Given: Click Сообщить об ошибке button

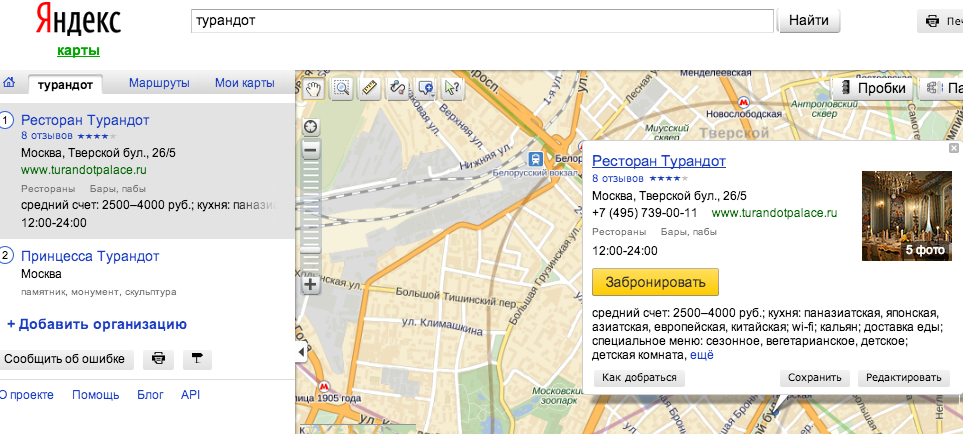Looking at the screenshot, I should pos(65,359).
